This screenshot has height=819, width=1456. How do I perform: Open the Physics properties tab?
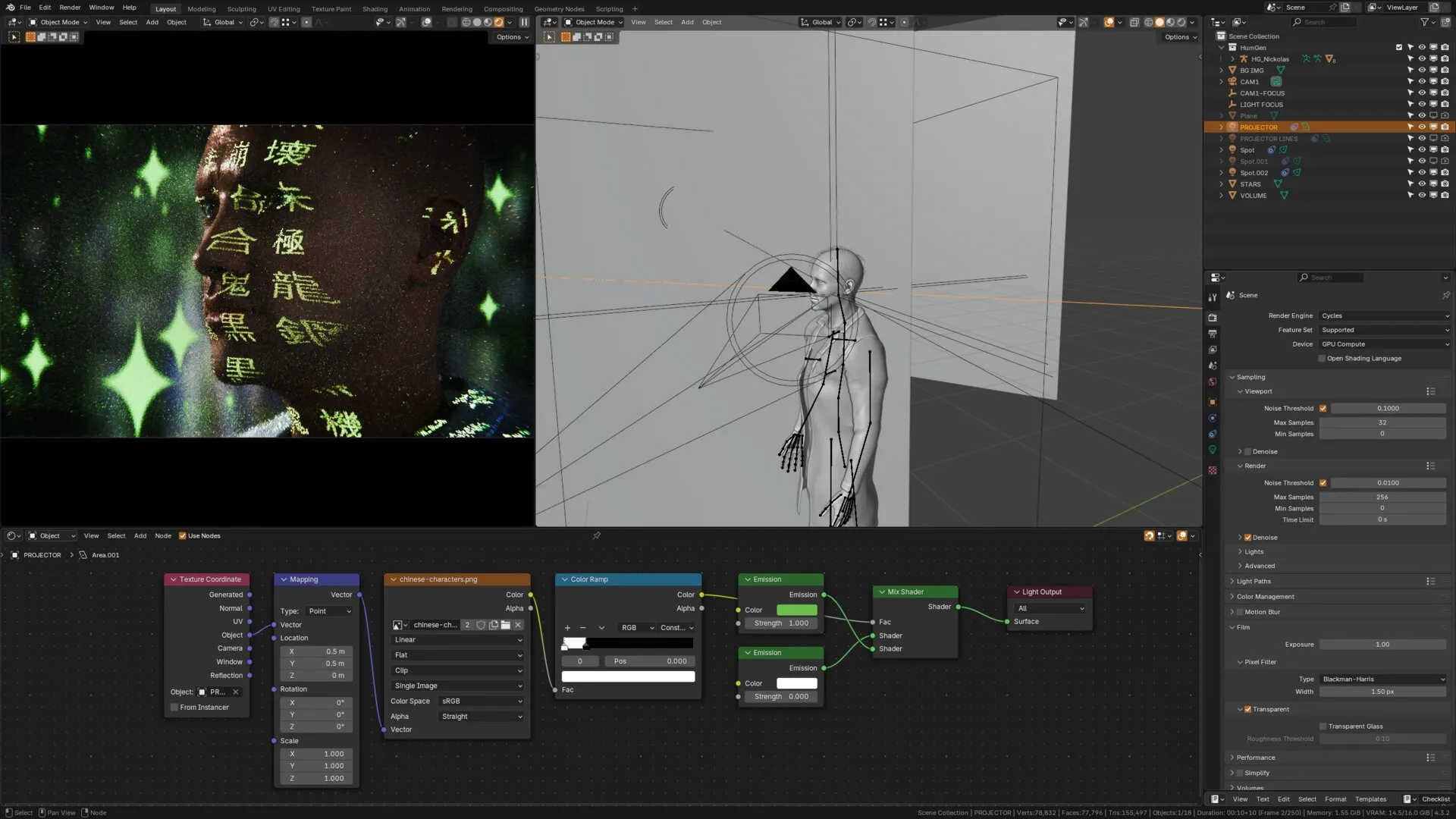point(1213,418)
